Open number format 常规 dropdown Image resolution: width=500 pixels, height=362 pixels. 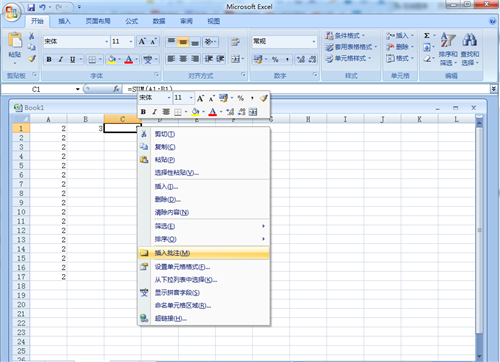[314, 42]
